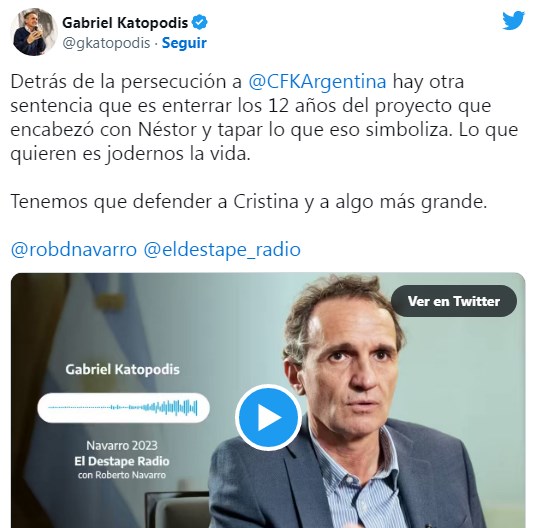Click the Ver en Twitter button
The image size is (539, 528).
click(454, 301)
